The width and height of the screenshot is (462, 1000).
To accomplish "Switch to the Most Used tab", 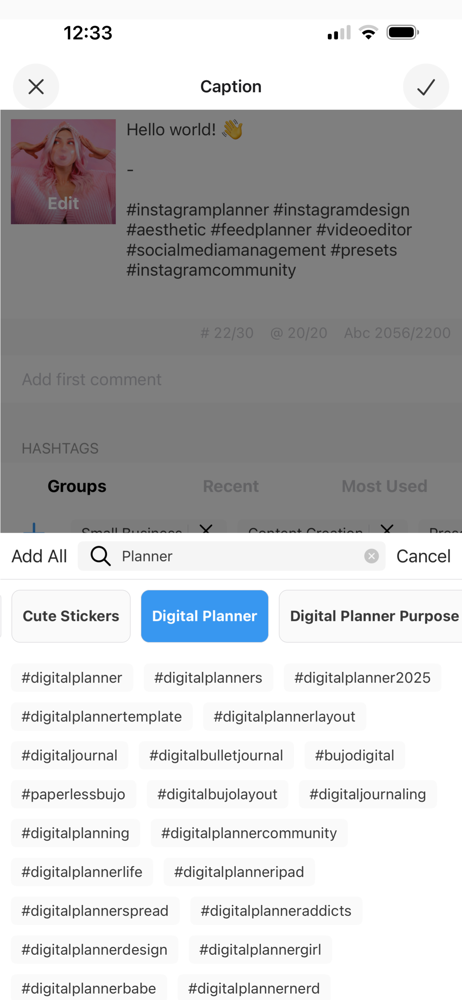I will click(384, 486).
